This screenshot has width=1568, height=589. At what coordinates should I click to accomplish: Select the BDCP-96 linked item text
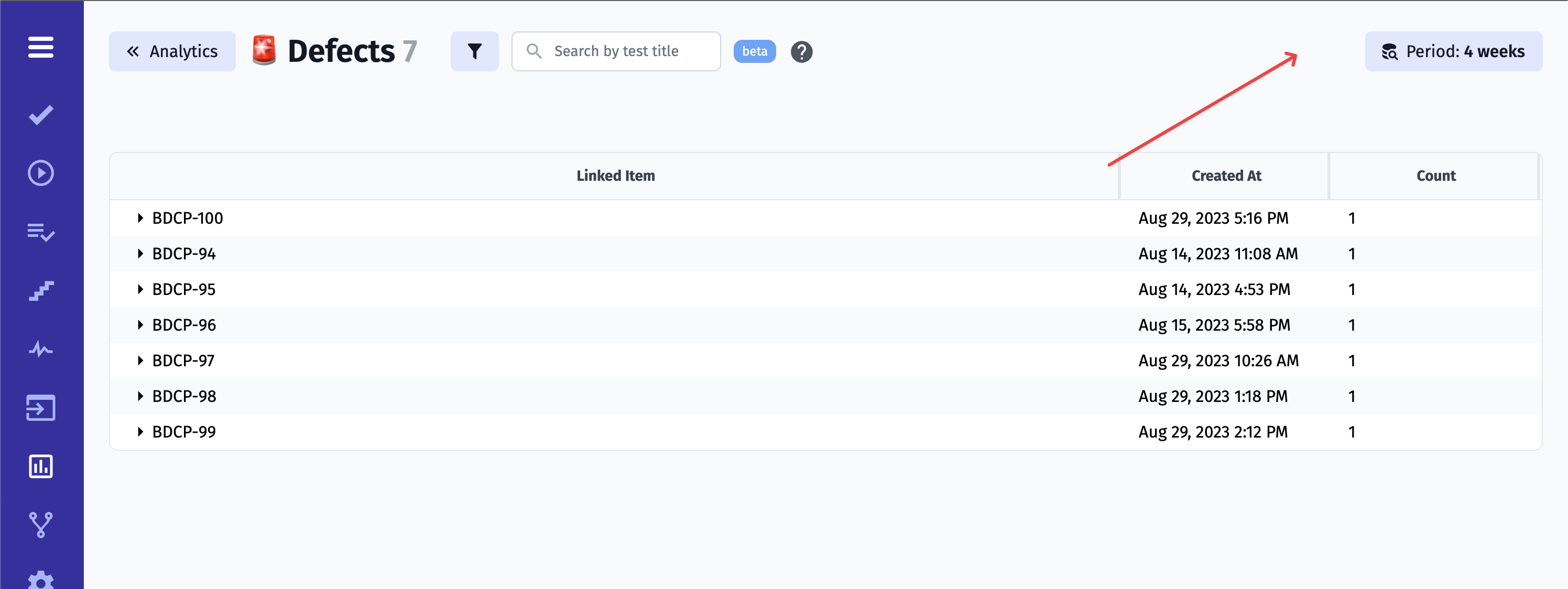pos(184,325)
